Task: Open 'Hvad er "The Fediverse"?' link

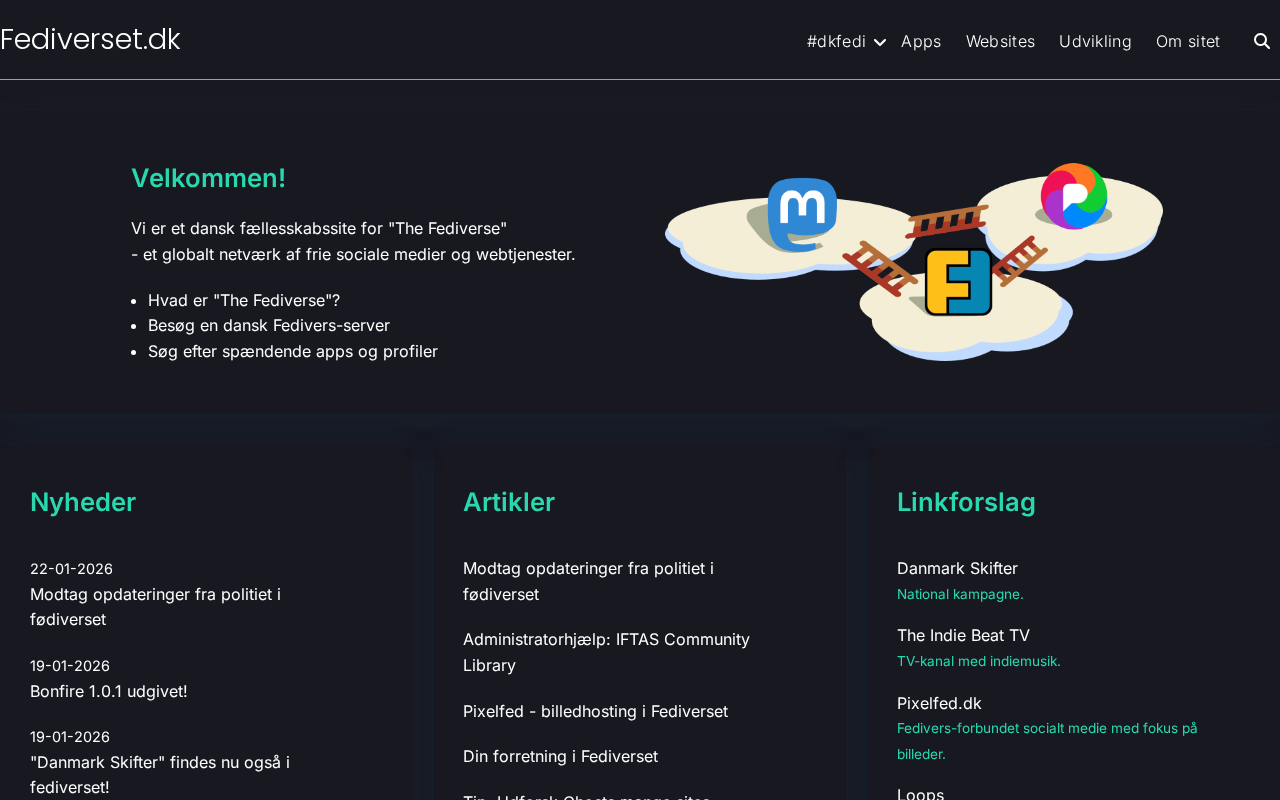Action: point(244,300)
